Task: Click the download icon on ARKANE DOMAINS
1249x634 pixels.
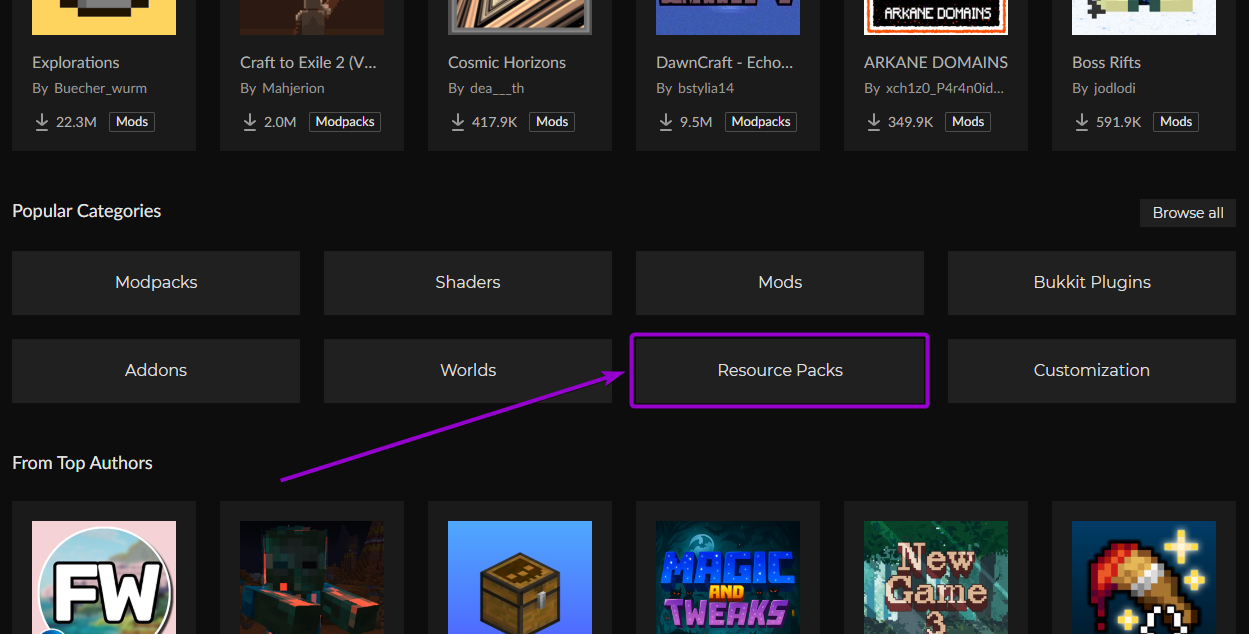Action: (x=873, y=121)
